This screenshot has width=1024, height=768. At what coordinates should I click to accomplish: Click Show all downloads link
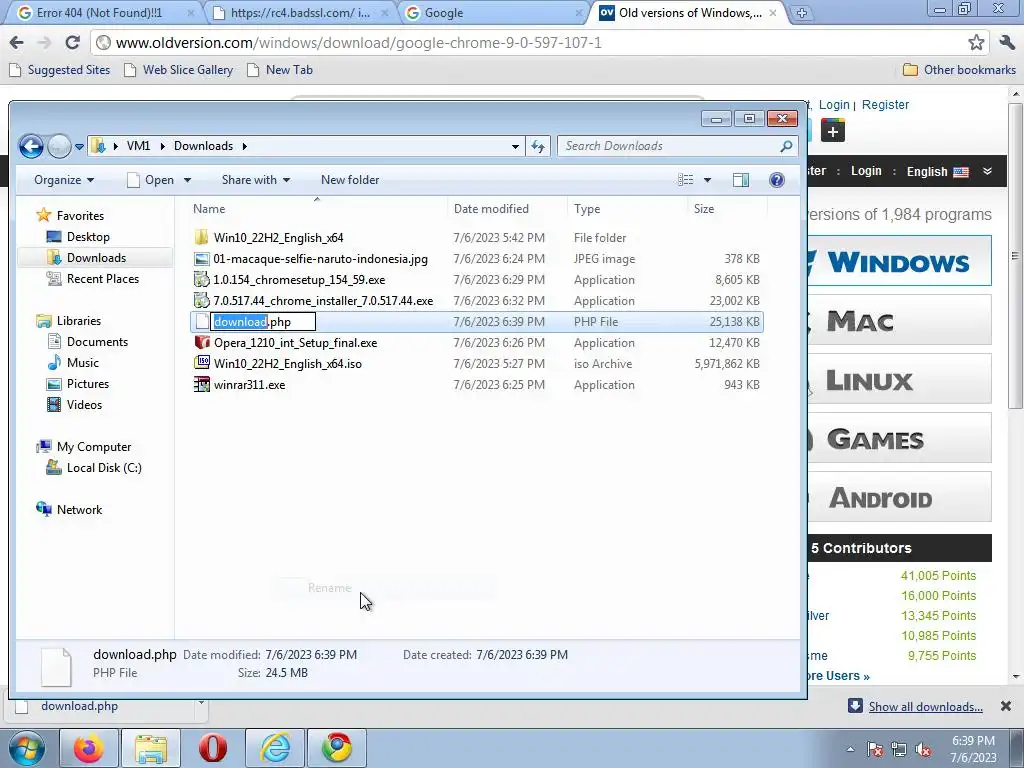coord(925,707)
